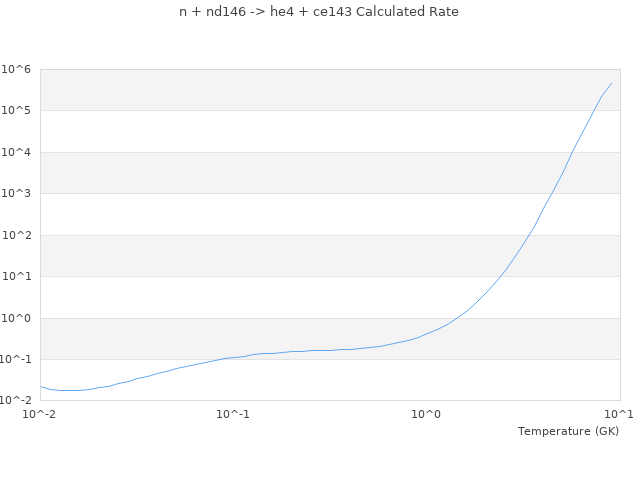The image size is (640, 480).
Task: Click the 10^0 label on the x-axis
Action: point(427,414)
